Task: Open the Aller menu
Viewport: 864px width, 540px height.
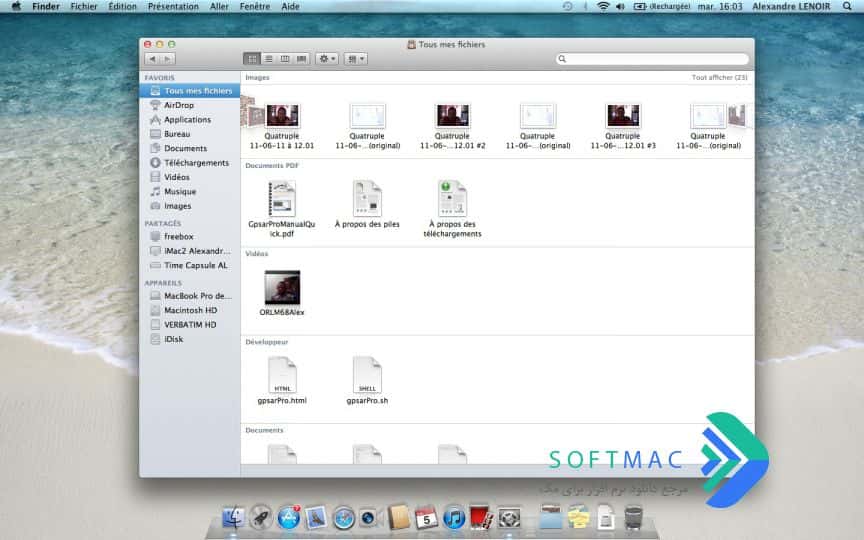Action: [x=219, y=7]
